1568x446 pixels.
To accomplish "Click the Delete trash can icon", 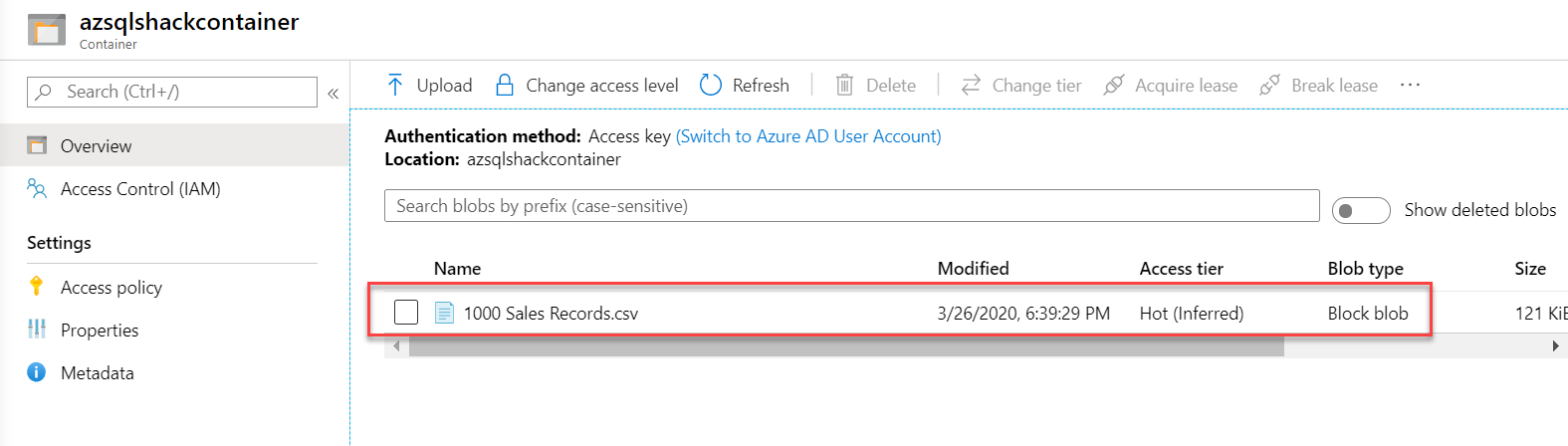I will click(844, 86).
